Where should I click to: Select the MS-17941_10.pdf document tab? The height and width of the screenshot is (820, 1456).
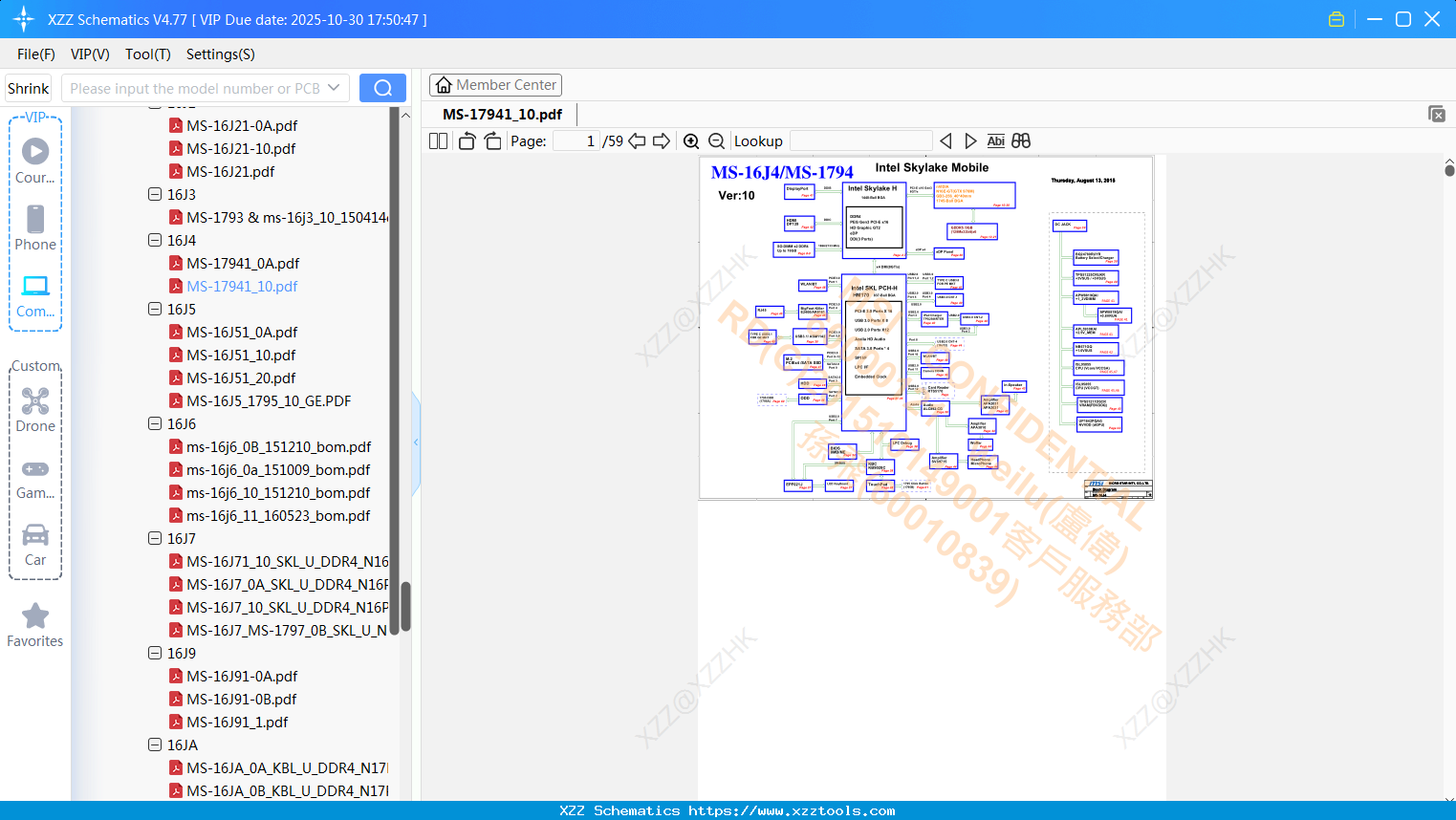pos(503,114)
